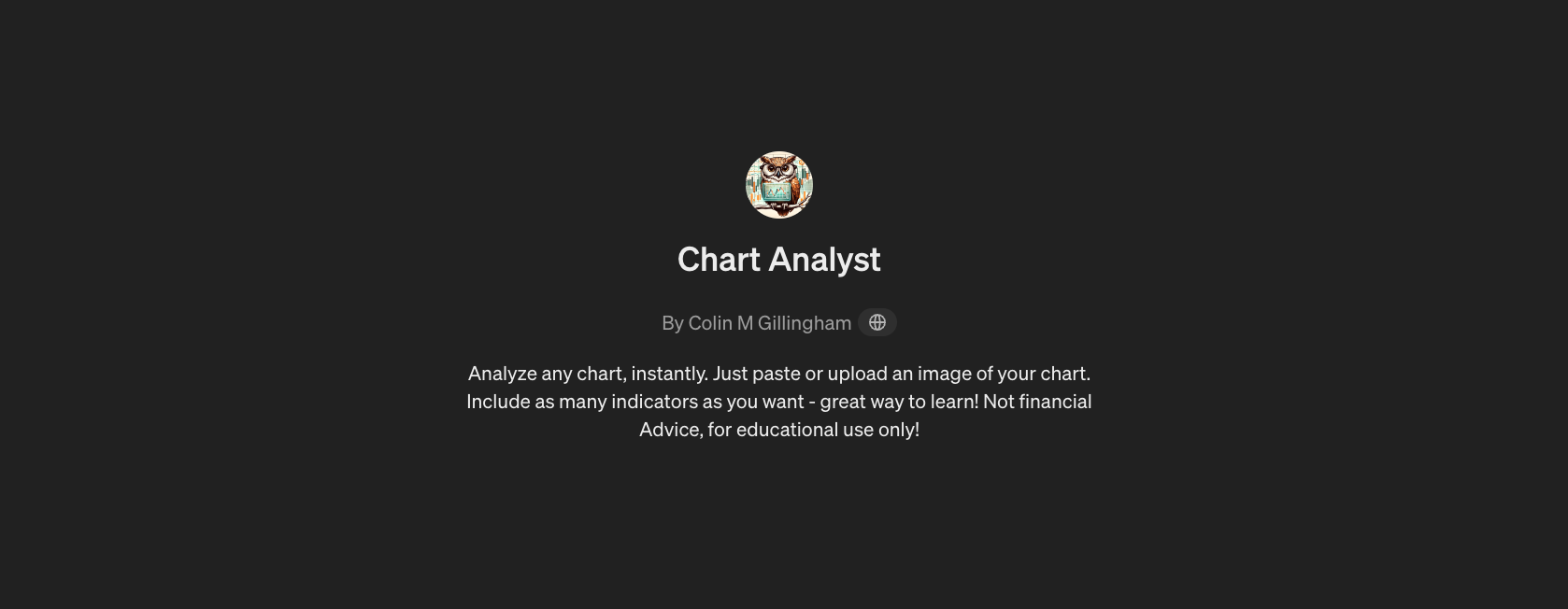Viewport: 1568px width, 609px height.
Task: Open author Colin M Gillingham's name
Action: pyautogui.click(x=770, y=323)
